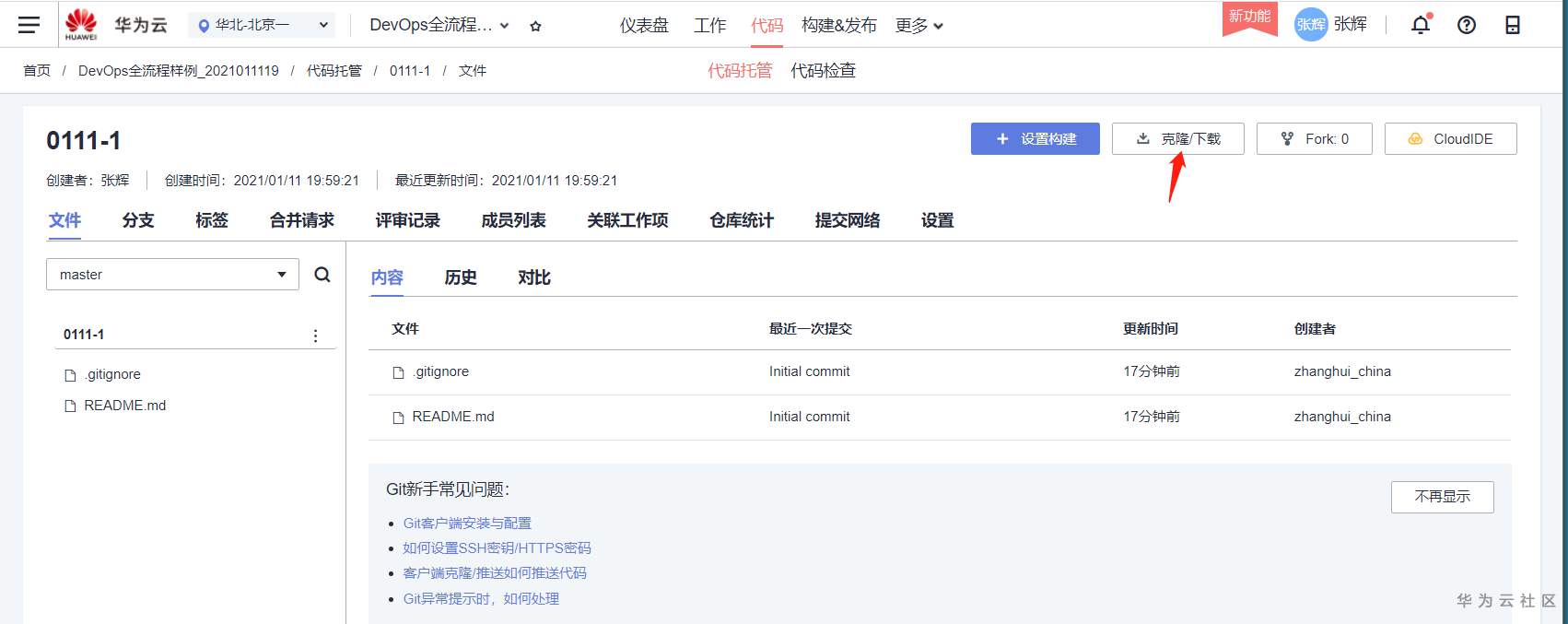Go to 首页 breadcrumb

37,70
